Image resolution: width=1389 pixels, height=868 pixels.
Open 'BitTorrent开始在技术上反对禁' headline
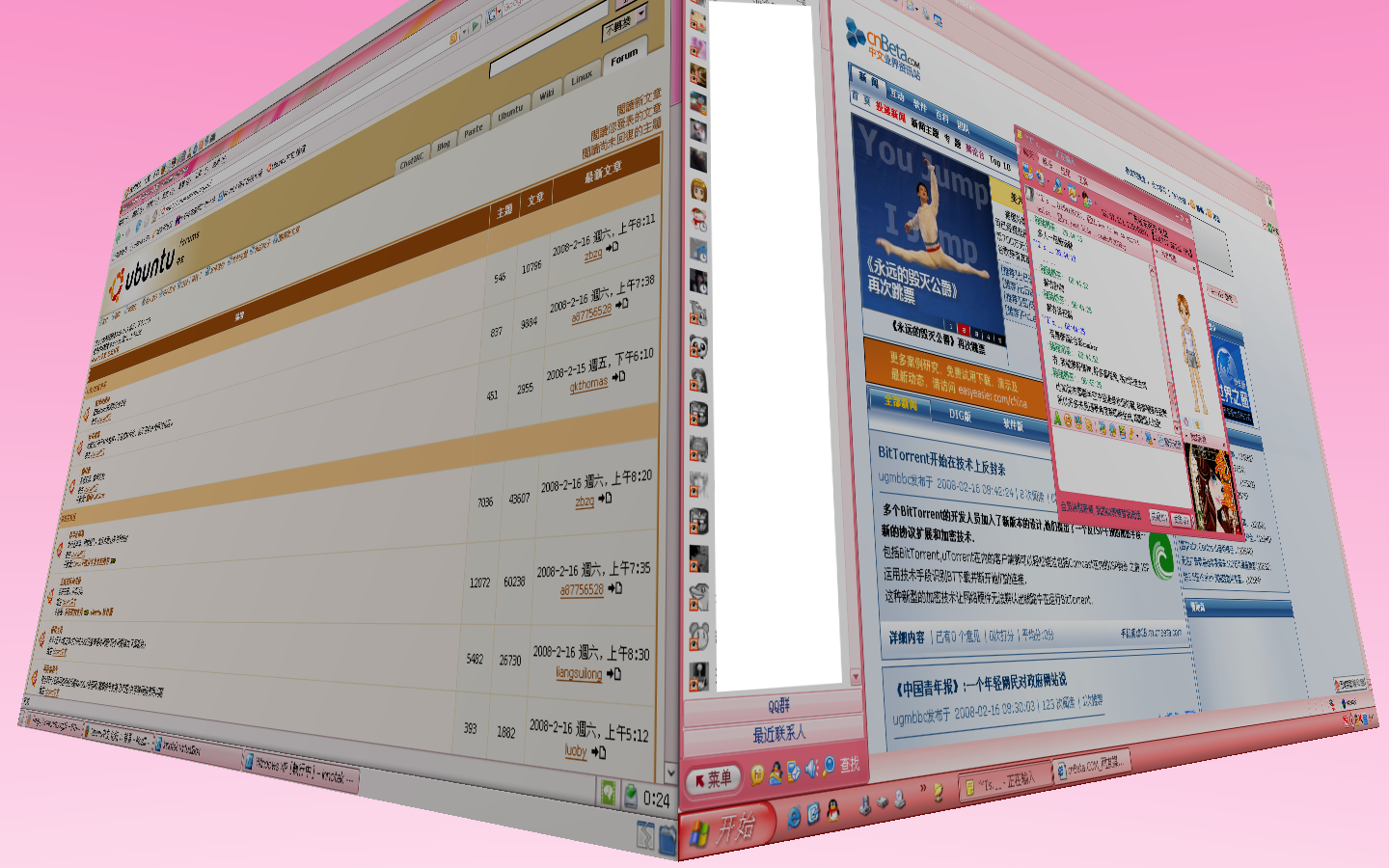click(x=941, y=460)
